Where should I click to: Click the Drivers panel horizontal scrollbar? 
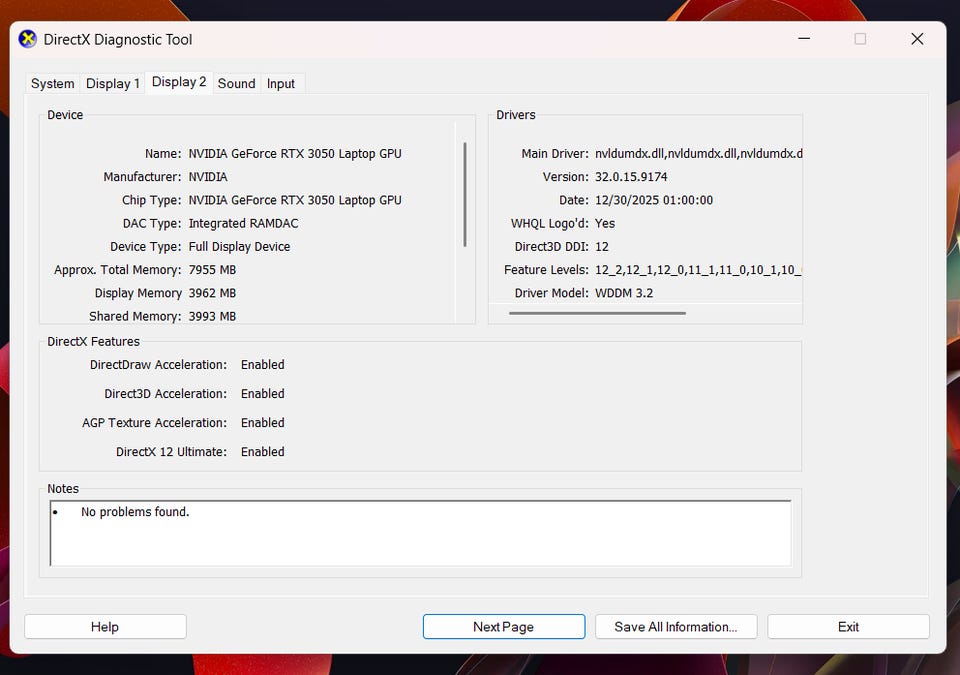click(597, 313)
